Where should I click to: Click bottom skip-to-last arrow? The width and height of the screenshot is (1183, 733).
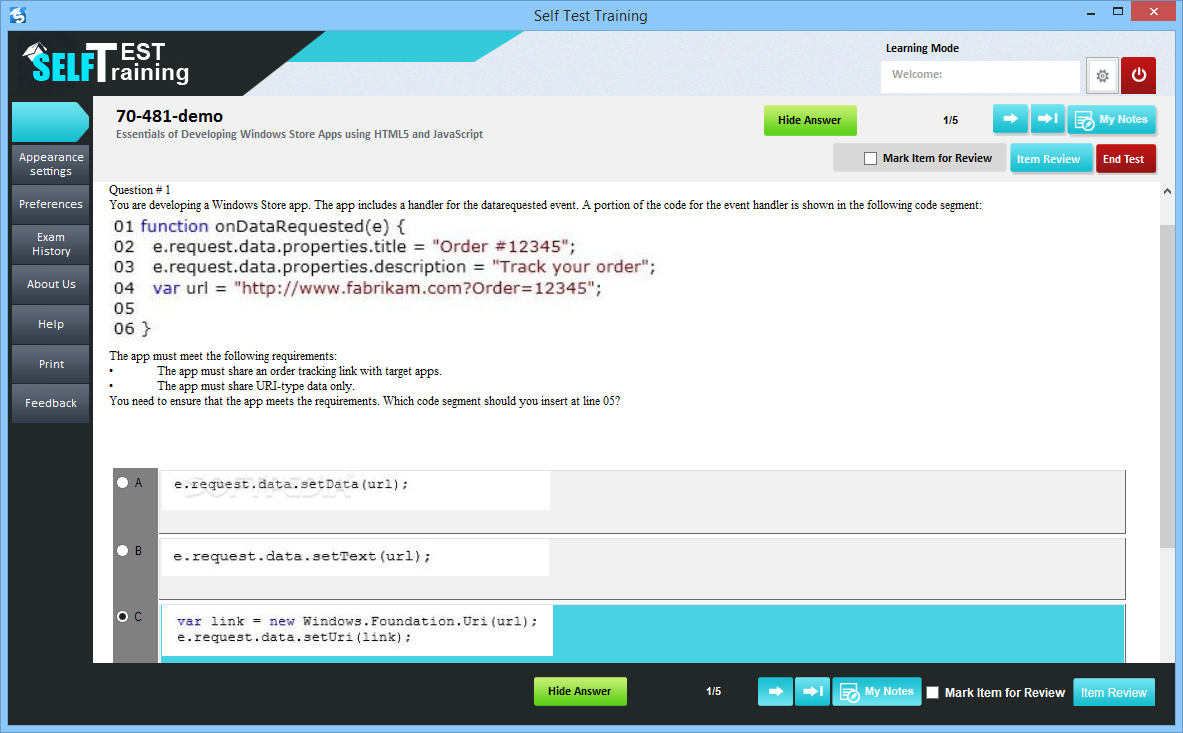(x=812, y=692)
